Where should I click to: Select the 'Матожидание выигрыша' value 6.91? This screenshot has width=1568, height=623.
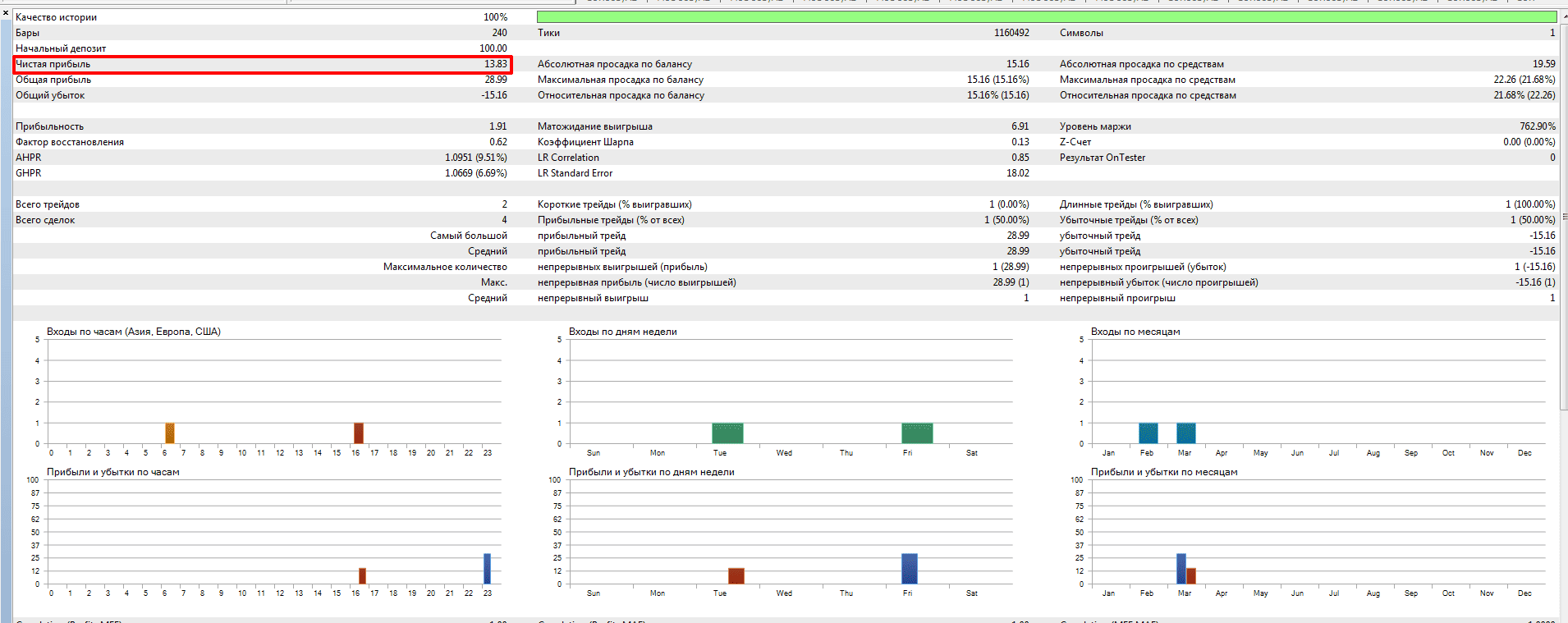1020,126
